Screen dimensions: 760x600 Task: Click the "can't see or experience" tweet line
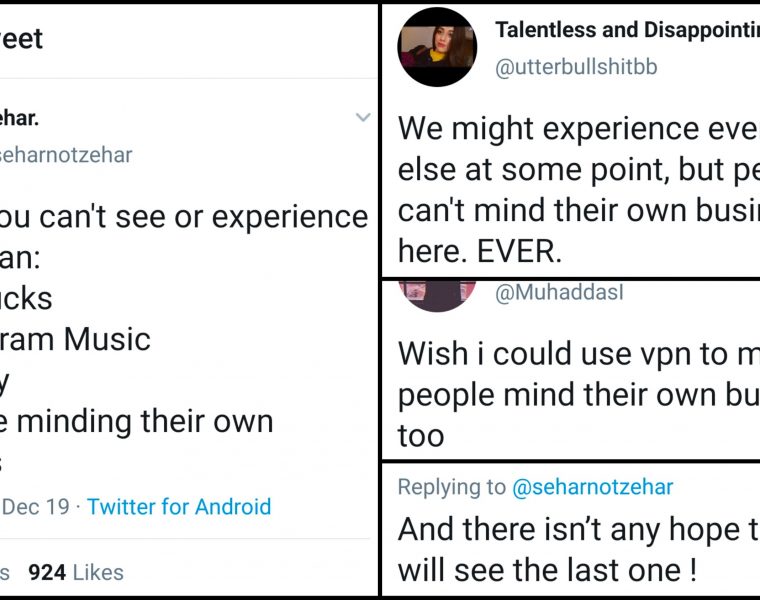point(184,216)
